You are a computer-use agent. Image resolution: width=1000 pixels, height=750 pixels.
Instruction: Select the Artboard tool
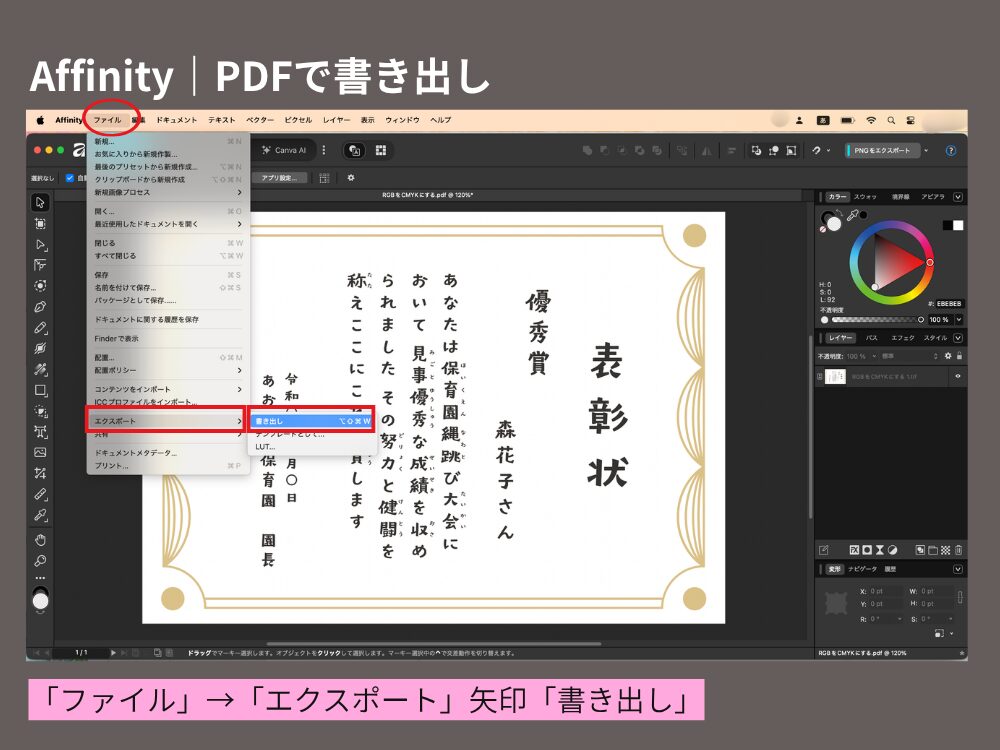click(x=40, y=223)
